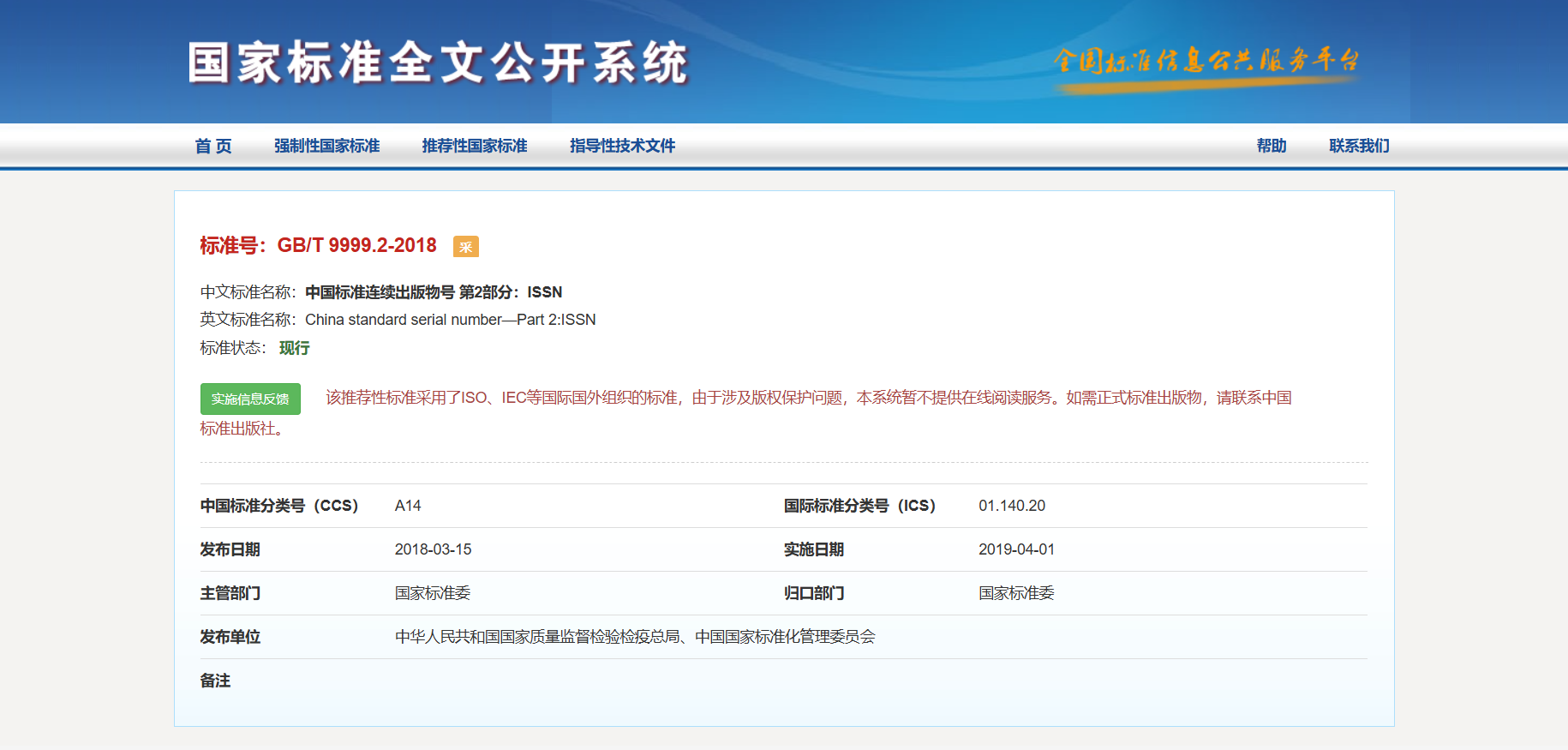
Task: Select 指导性技术文件 in the navigation bar
Action: pos(622,146)
